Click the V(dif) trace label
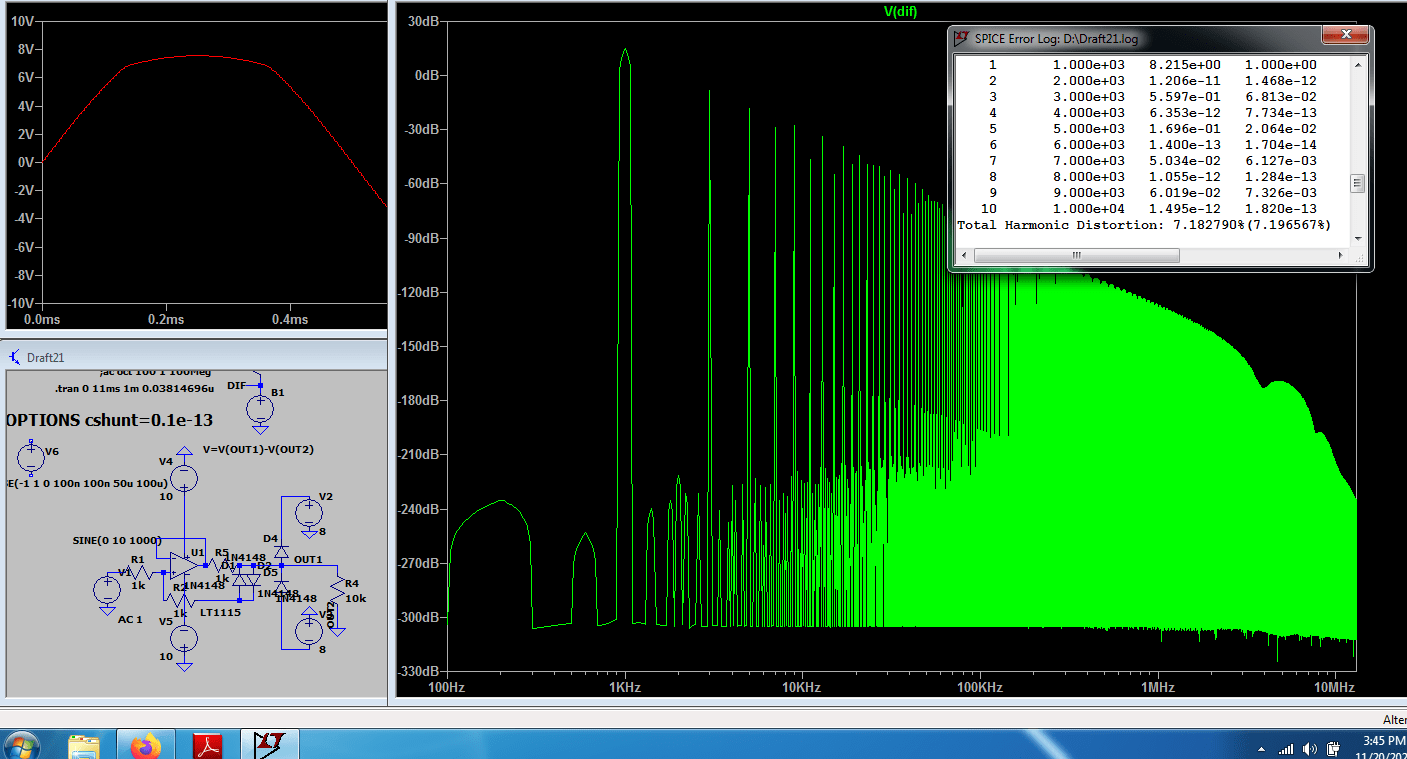The image size is (1407, 759). 900,11
